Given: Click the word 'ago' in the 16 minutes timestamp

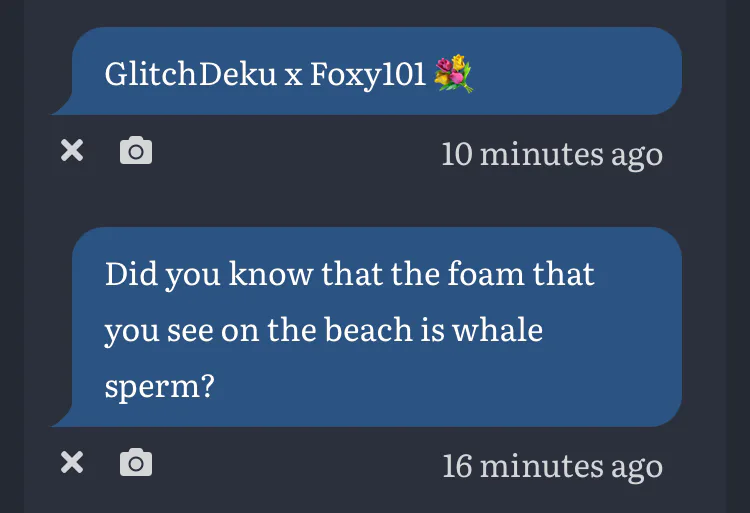Looking at the screenshot, I should click(637, 469).
